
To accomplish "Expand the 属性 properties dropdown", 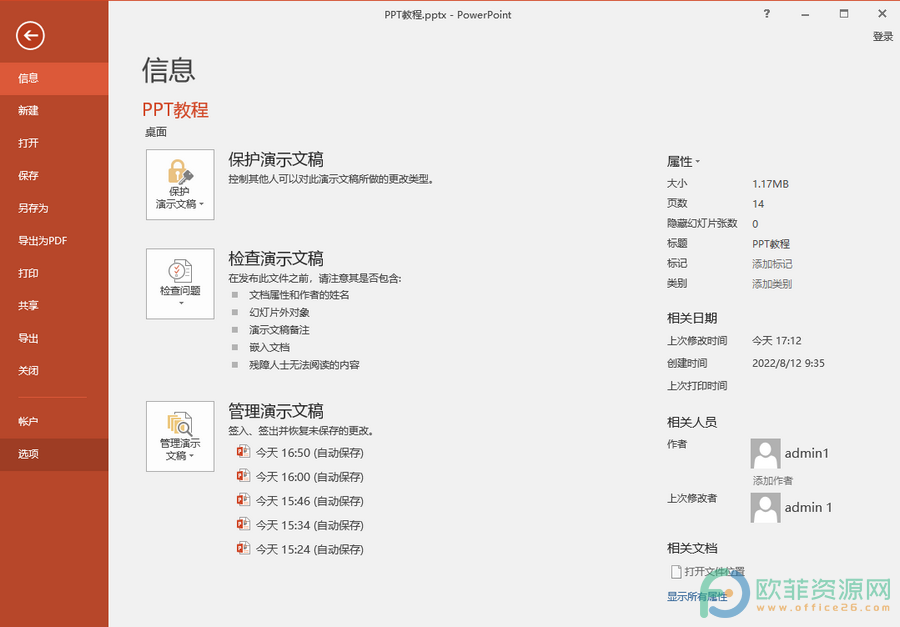I will click(684, 162).
